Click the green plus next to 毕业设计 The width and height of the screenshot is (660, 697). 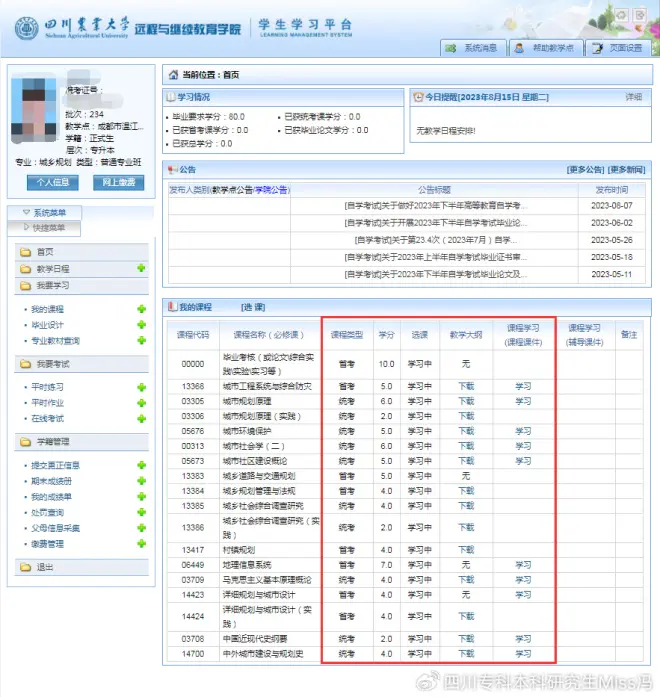coord(141,325)
